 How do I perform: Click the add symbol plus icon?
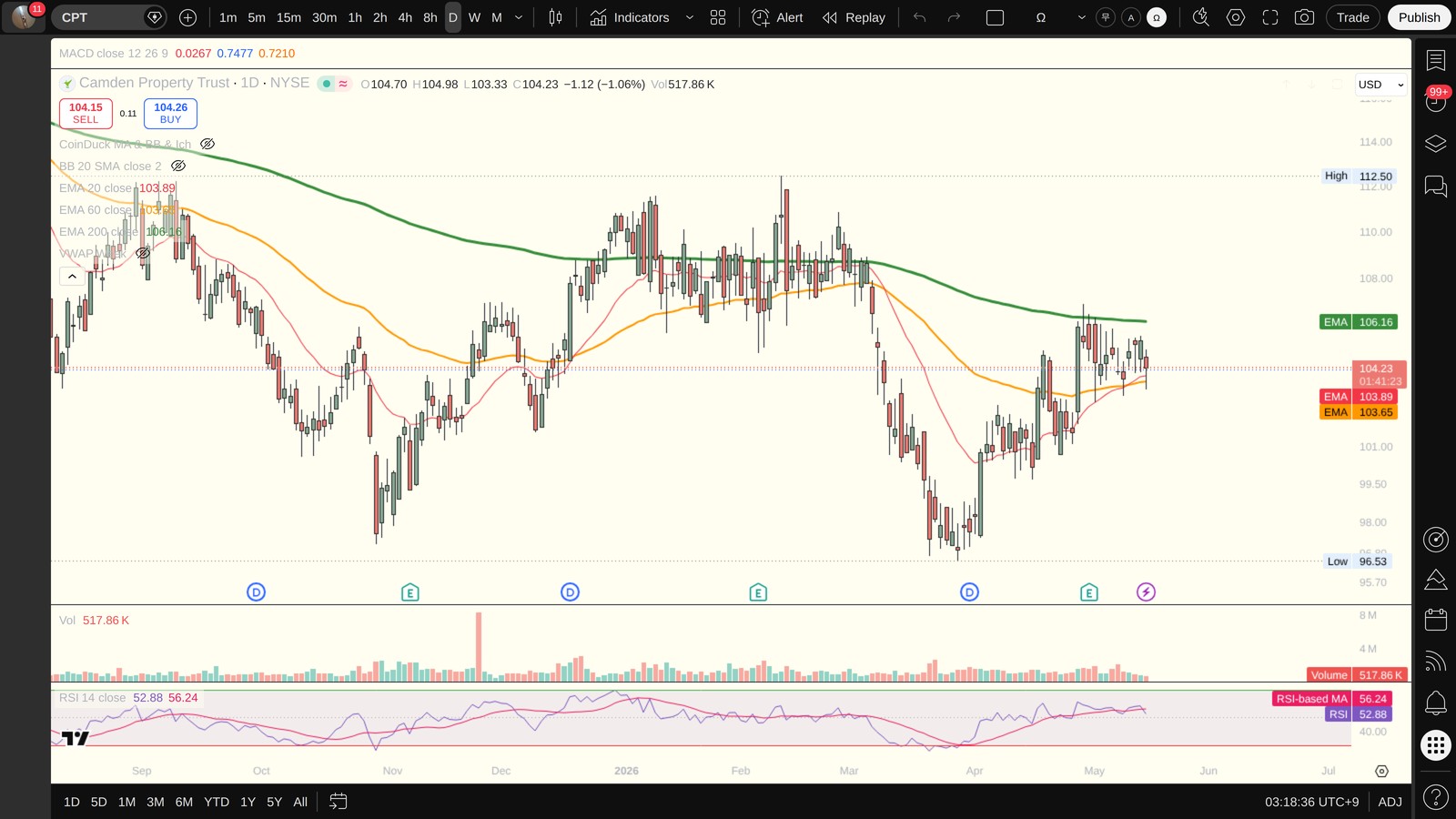click(187, 17)
